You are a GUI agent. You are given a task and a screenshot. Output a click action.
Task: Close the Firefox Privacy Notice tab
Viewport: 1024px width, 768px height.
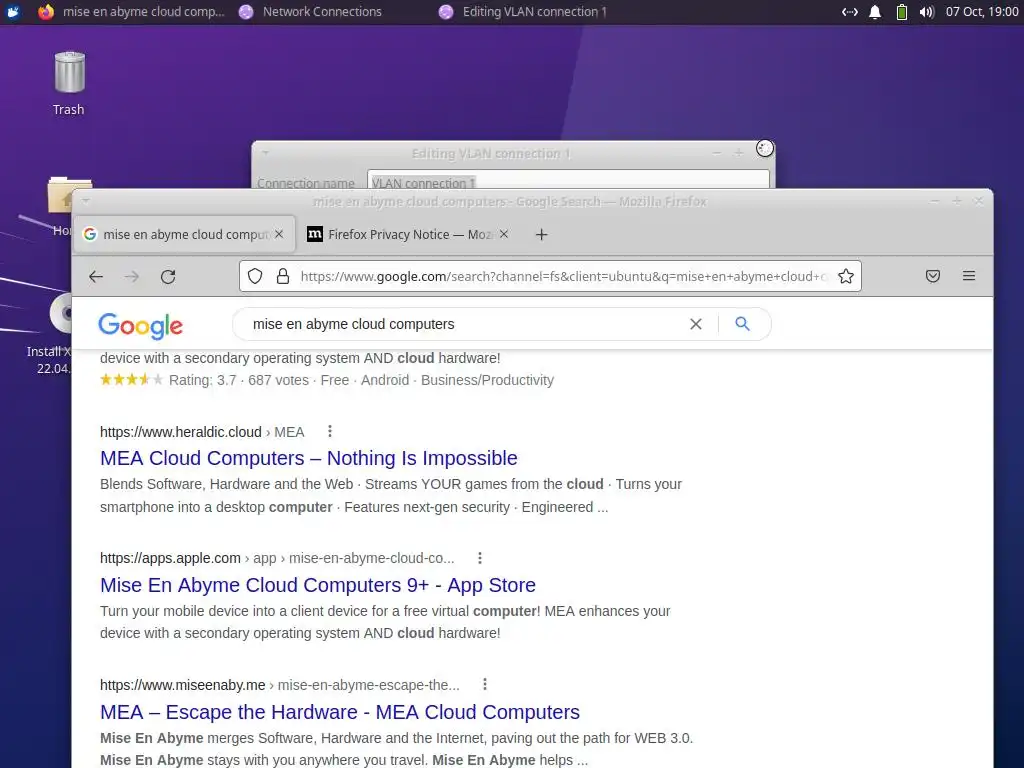point(504,234)
